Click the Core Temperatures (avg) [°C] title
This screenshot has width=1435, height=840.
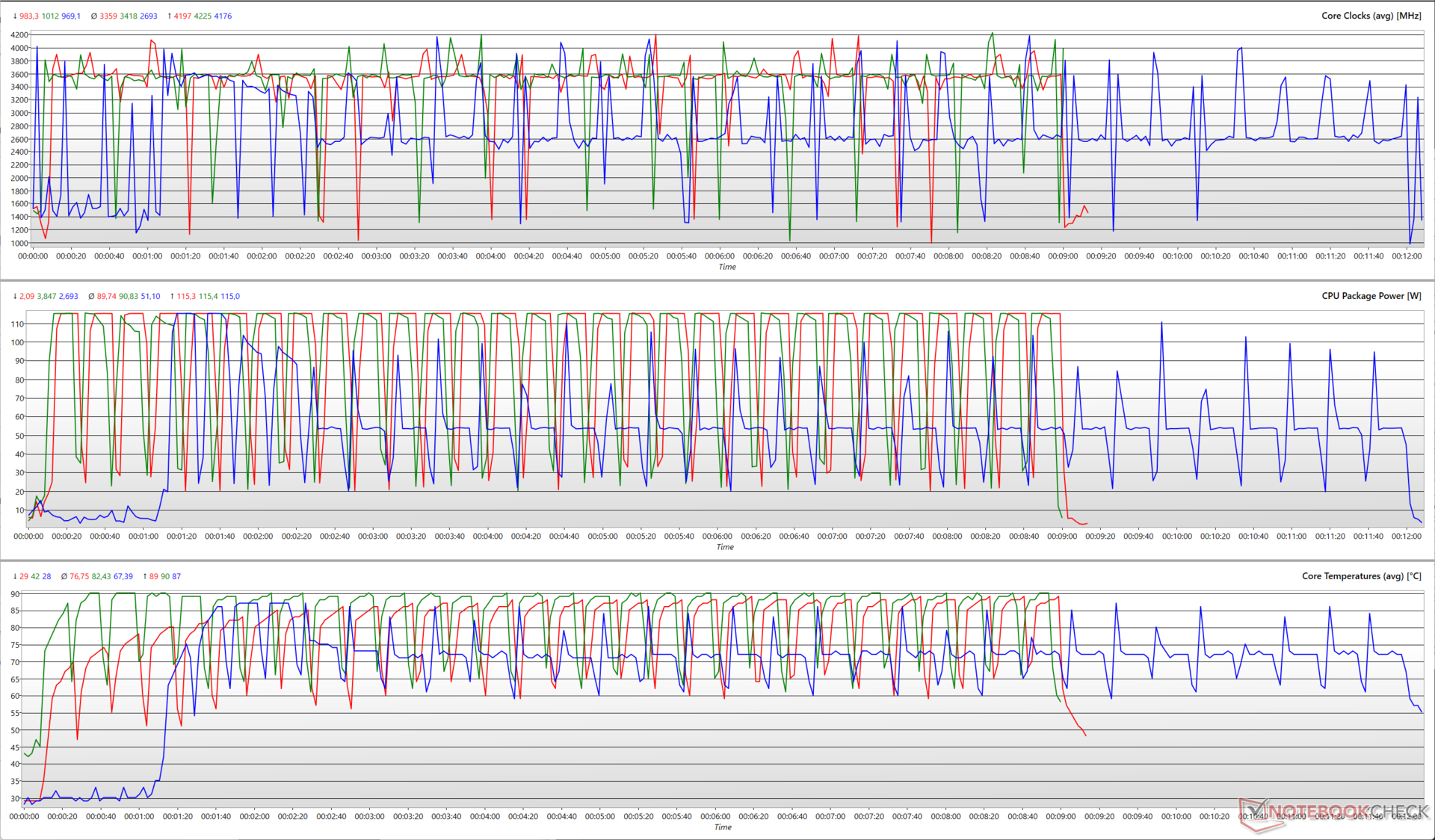coord(1361,576)
